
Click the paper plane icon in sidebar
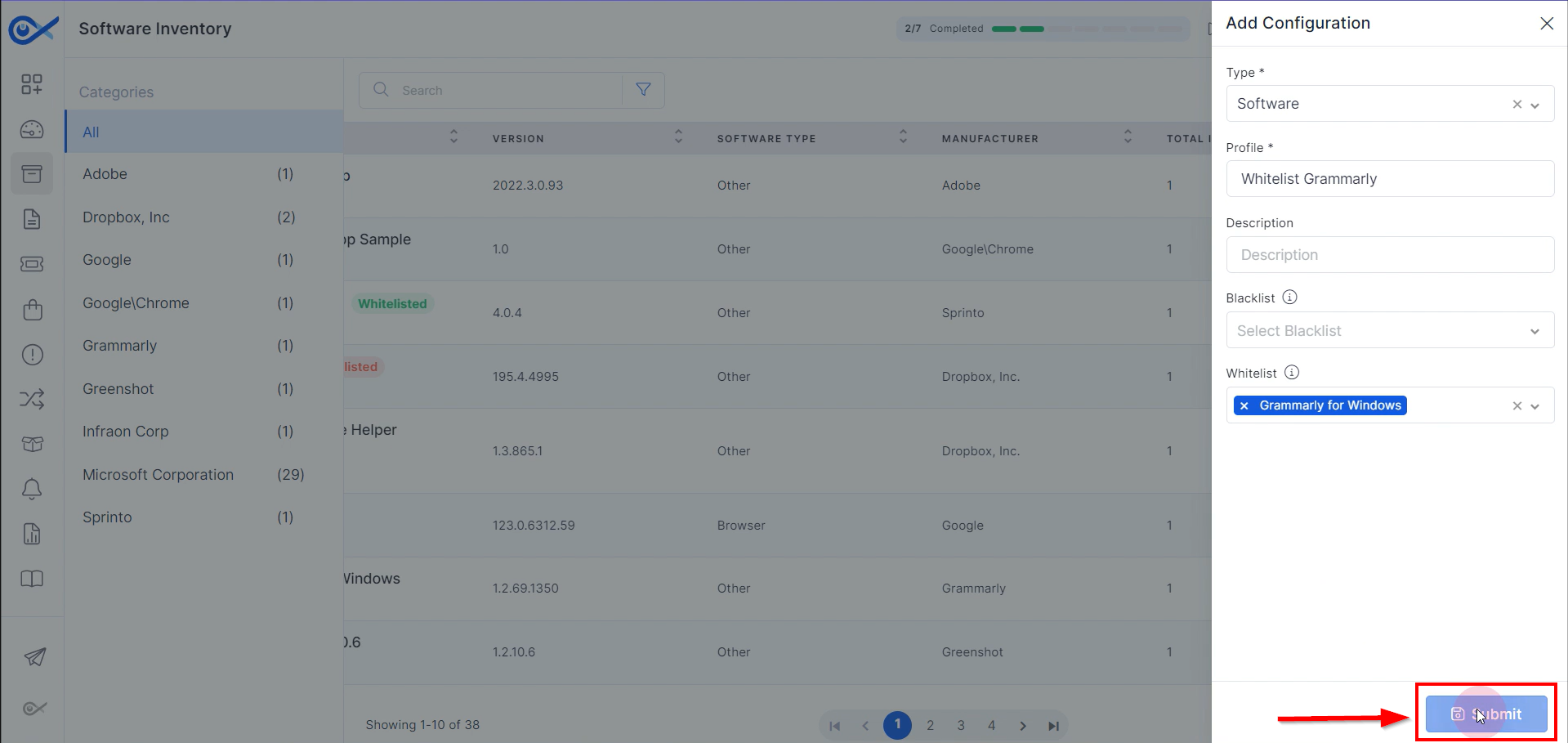click(x=34, y=656)
